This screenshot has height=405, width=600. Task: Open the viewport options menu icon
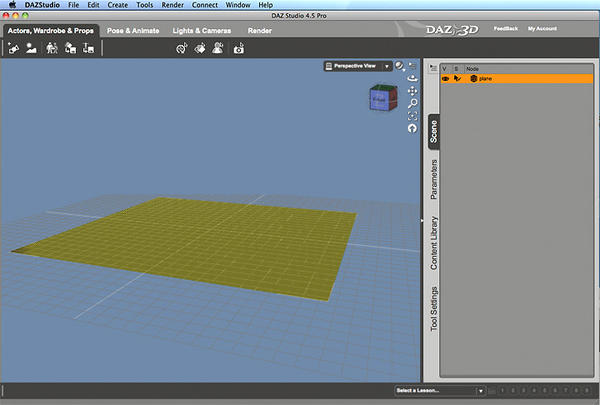pos(412,66)
